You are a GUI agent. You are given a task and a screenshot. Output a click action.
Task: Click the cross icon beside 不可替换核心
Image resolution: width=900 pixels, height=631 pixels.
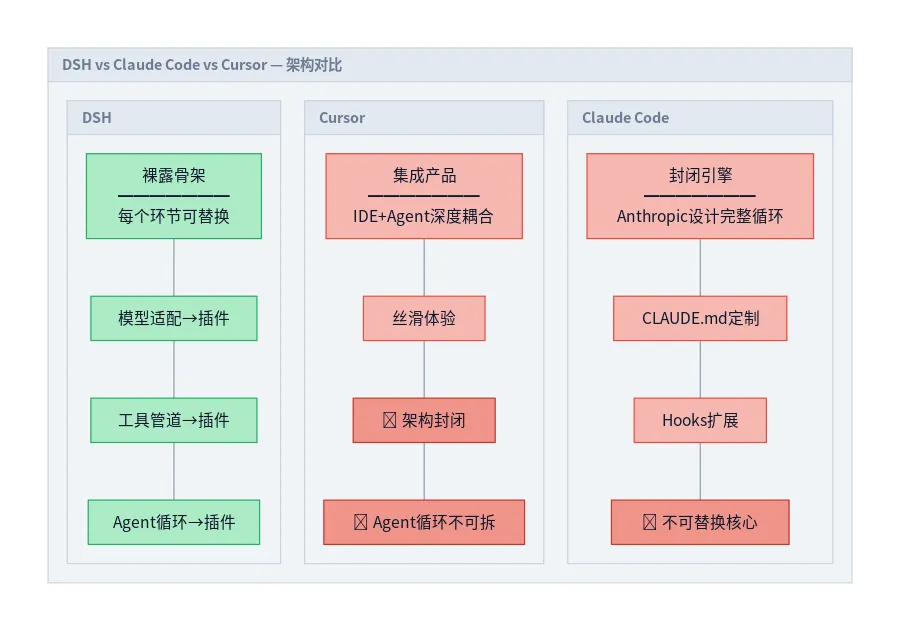click(650, 522)
